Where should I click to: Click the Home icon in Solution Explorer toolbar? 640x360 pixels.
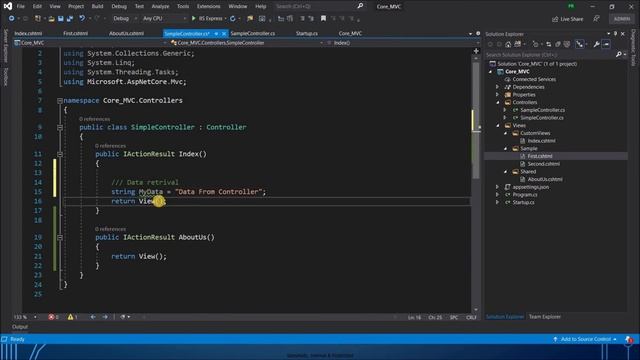coord(508,44)
